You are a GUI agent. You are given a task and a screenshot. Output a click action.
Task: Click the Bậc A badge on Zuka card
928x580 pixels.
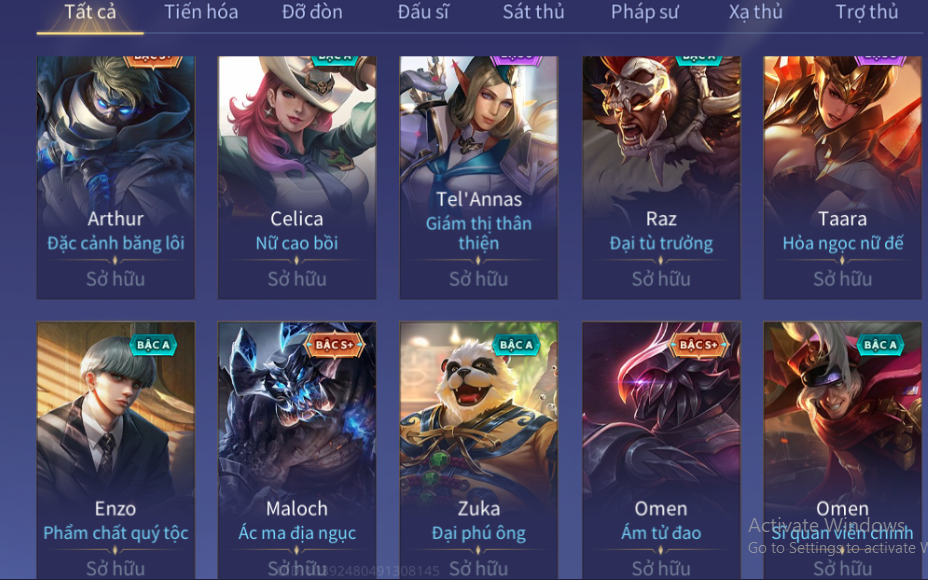point(516,345)
